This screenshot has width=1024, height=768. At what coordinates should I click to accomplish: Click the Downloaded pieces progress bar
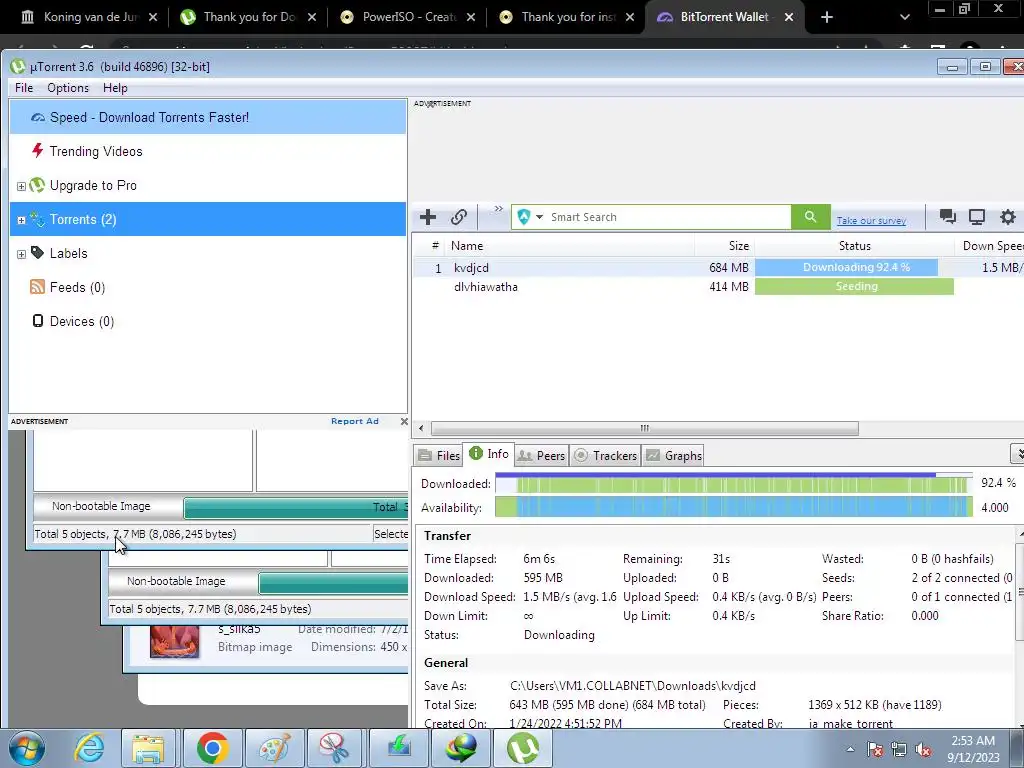click(x=734, y=484)
